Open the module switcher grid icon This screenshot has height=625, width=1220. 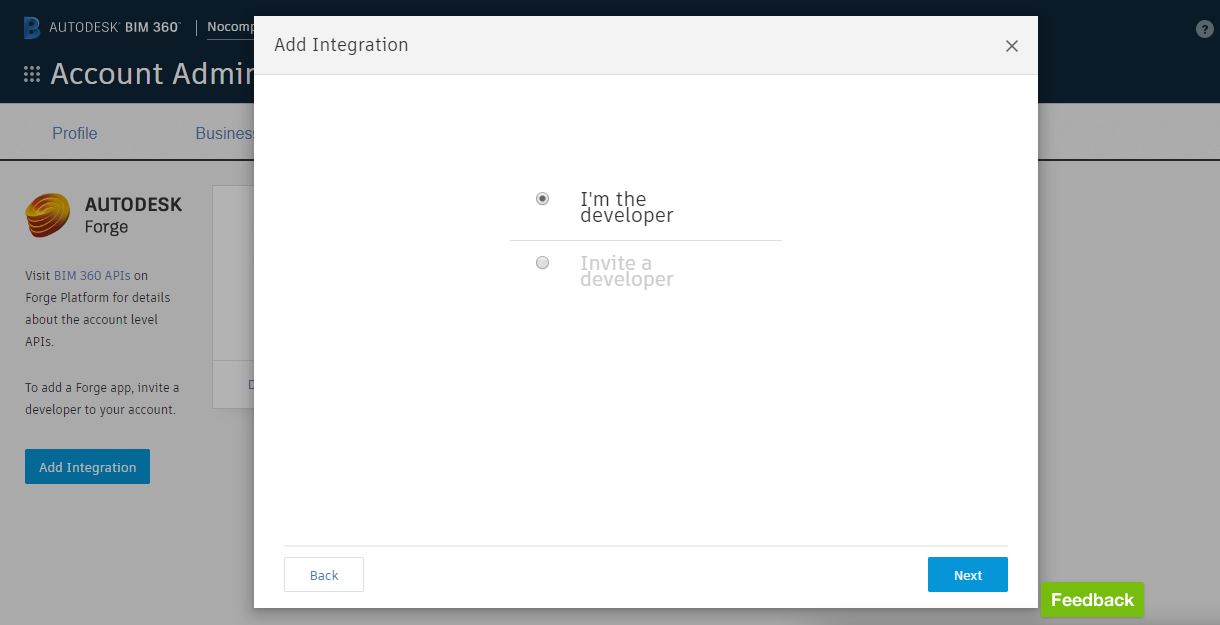pyautogui.click(x=32, y=74)
